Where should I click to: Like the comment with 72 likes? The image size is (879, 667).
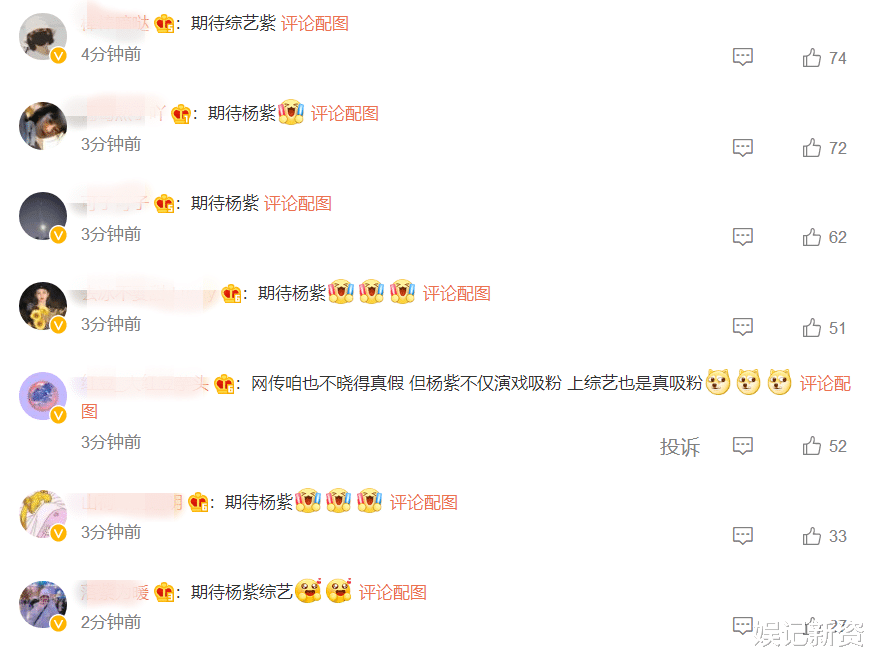tap(811, 147)
